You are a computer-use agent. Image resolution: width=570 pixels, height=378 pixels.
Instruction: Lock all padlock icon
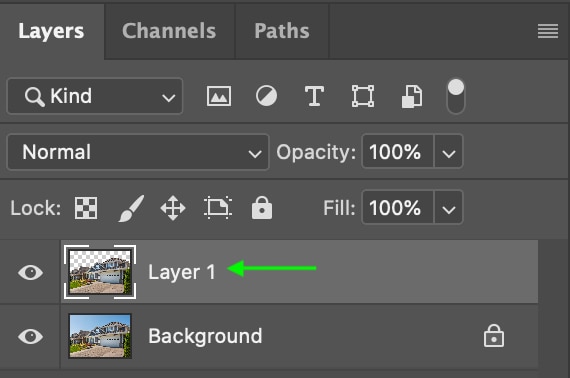[262, 208]
